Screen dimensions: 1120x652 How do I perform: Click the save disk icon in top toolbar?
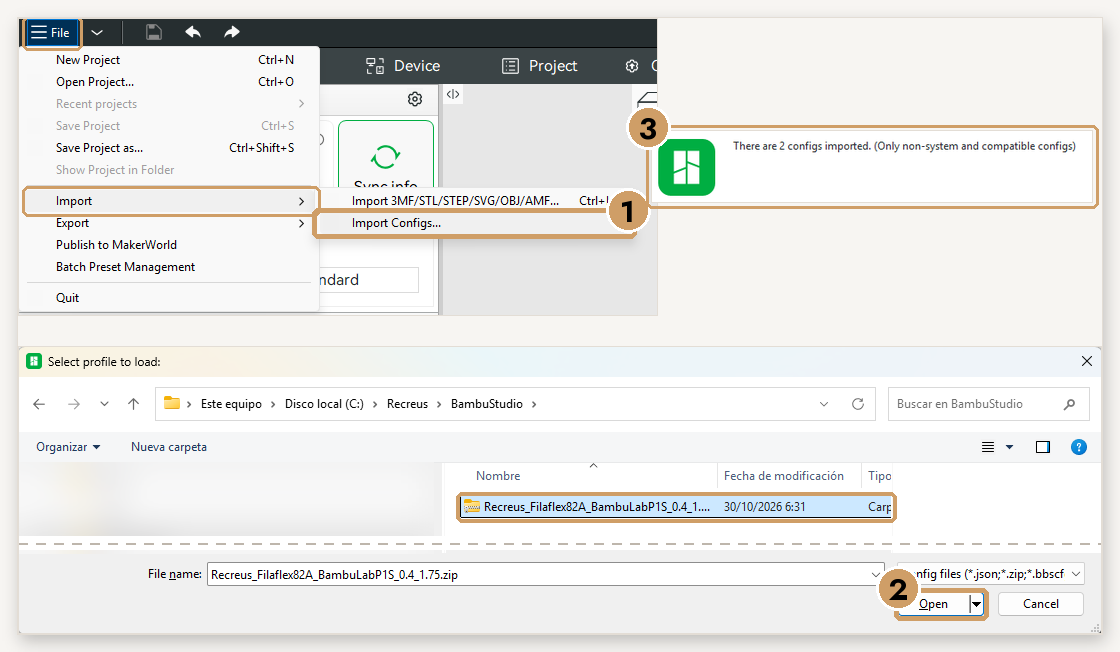(154, 32)
